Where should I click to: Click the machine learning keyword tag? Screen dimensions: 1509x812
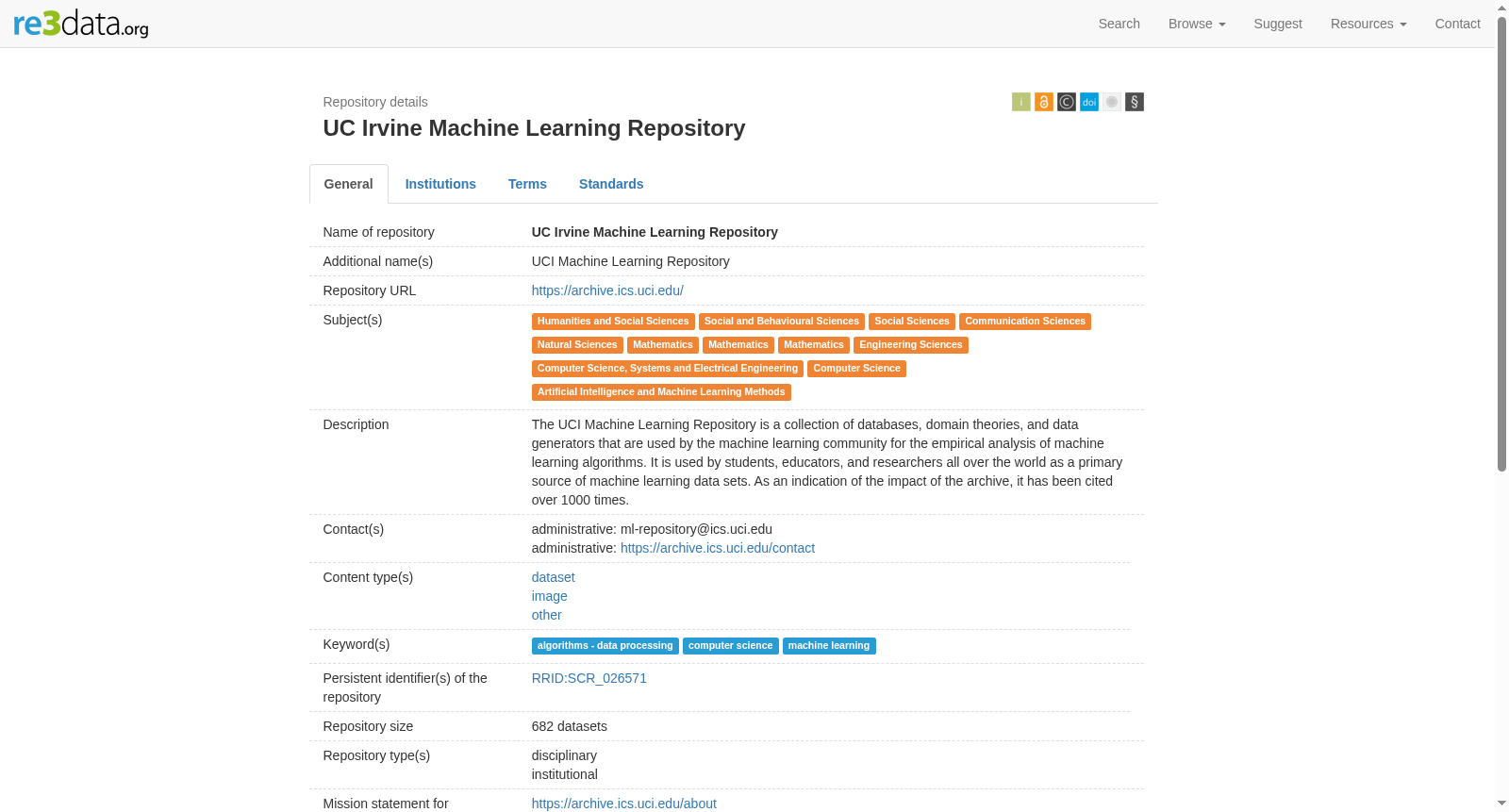(829, 646)
